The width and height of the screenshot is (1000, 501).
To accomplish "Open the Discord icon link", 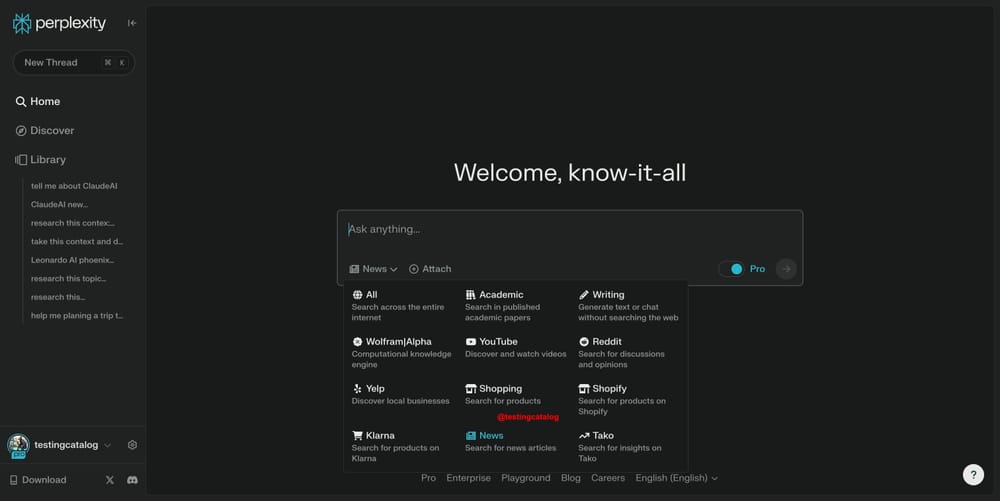I will pos(132,480).
